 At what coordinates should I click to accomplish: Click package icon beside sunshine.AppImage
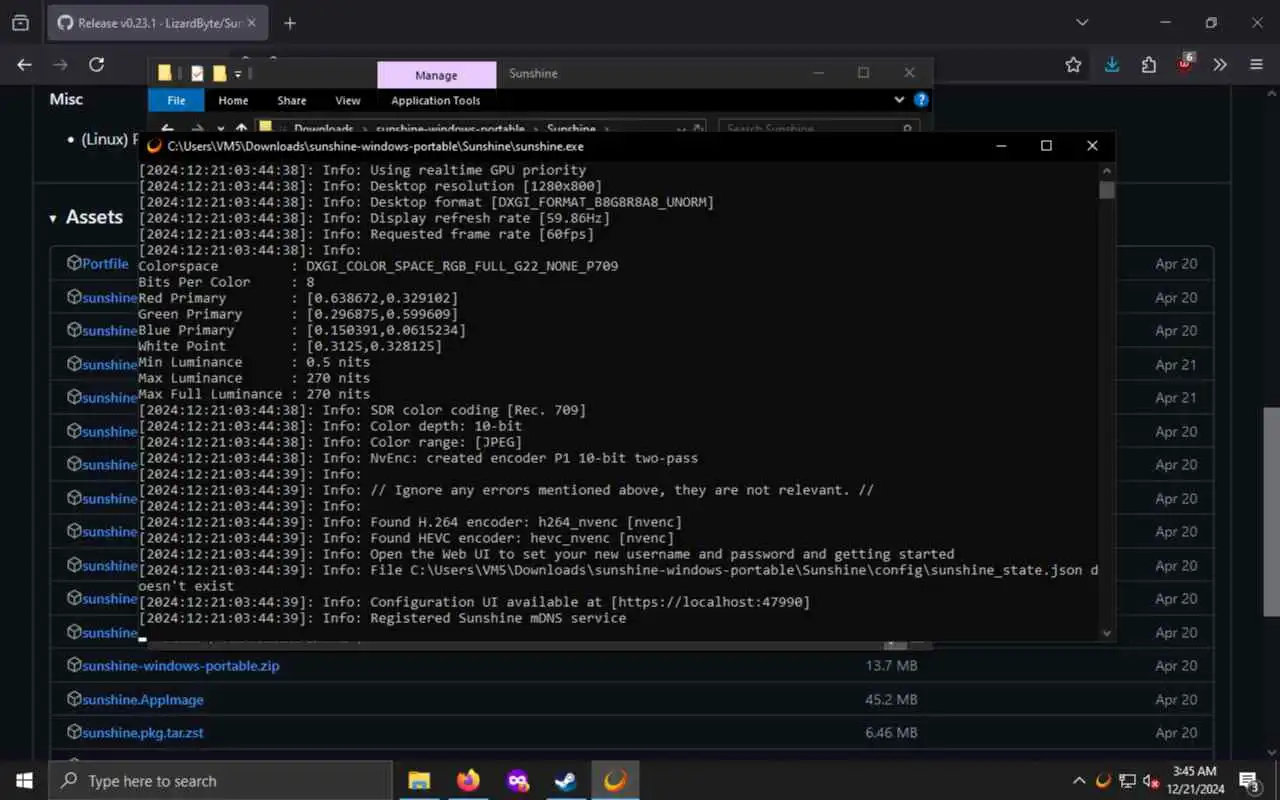click(74, 698)
